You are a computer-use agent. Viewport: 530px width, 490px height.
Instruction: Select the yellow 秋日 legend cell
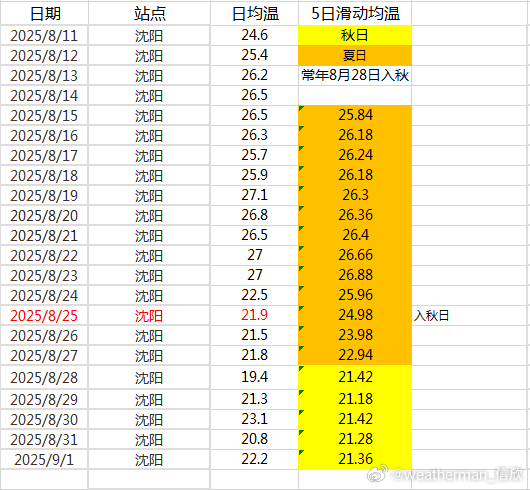click(355, 35)
